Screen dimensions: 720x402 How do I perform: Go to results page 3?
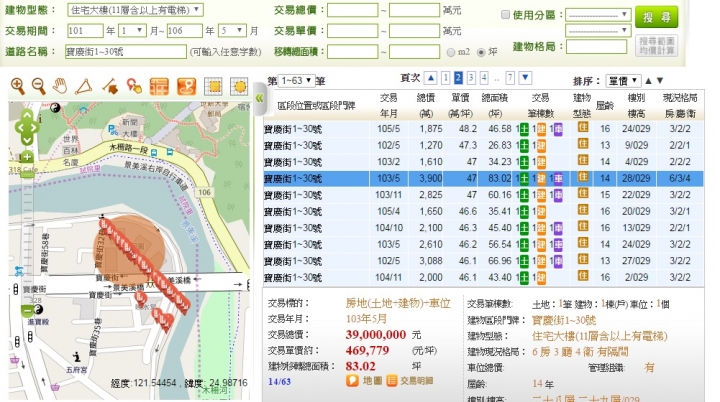(471, 78)
